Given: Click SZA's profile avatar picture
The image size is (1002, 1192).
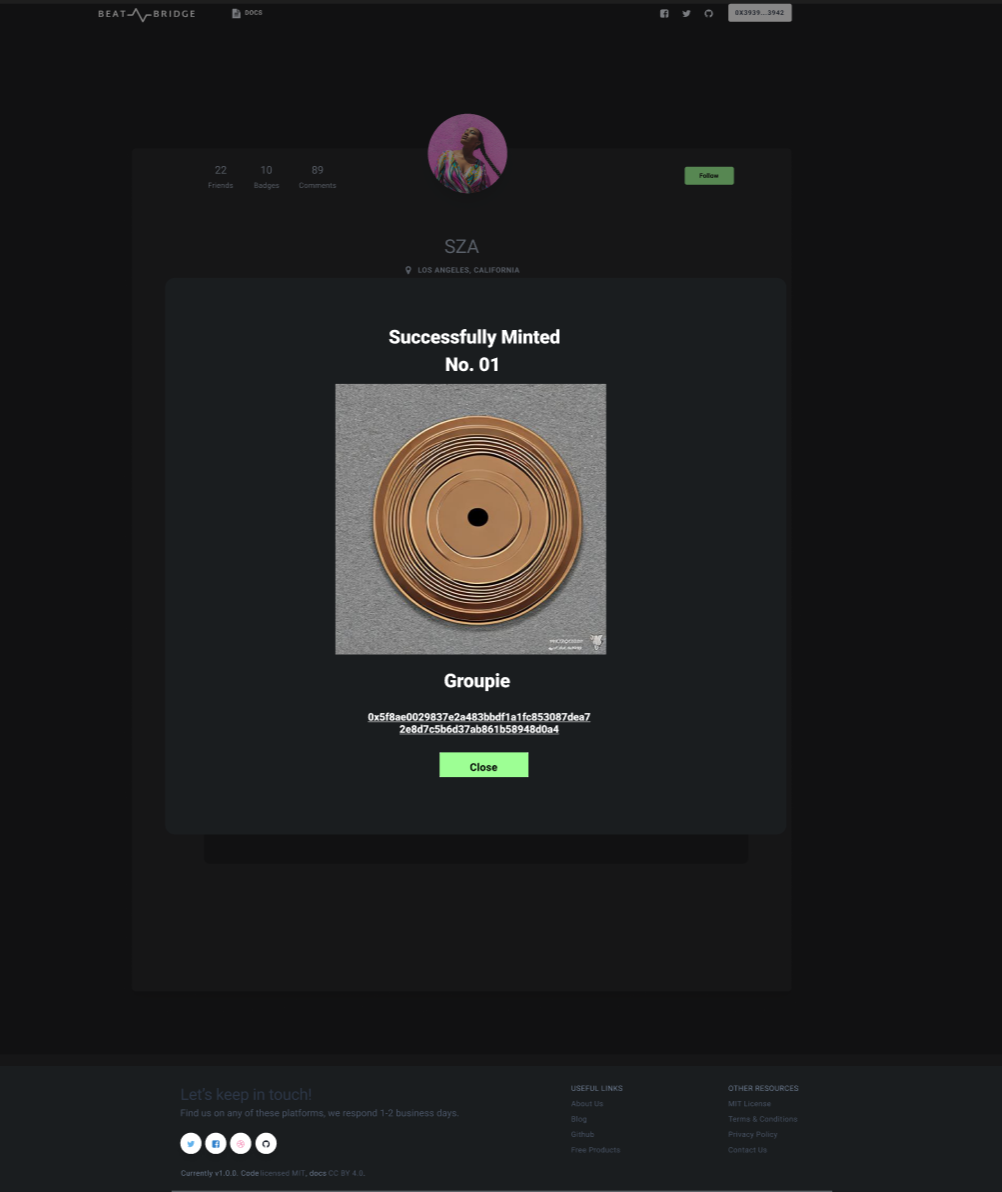Looking at the screenshot, I should point(468,154).
